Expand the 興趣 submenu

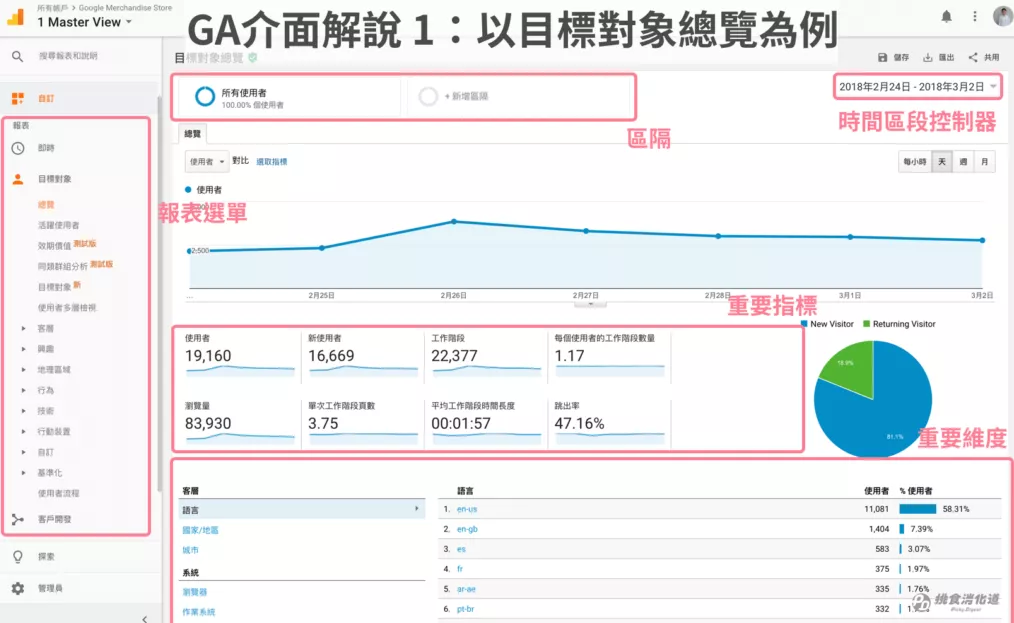click(24, 349)
